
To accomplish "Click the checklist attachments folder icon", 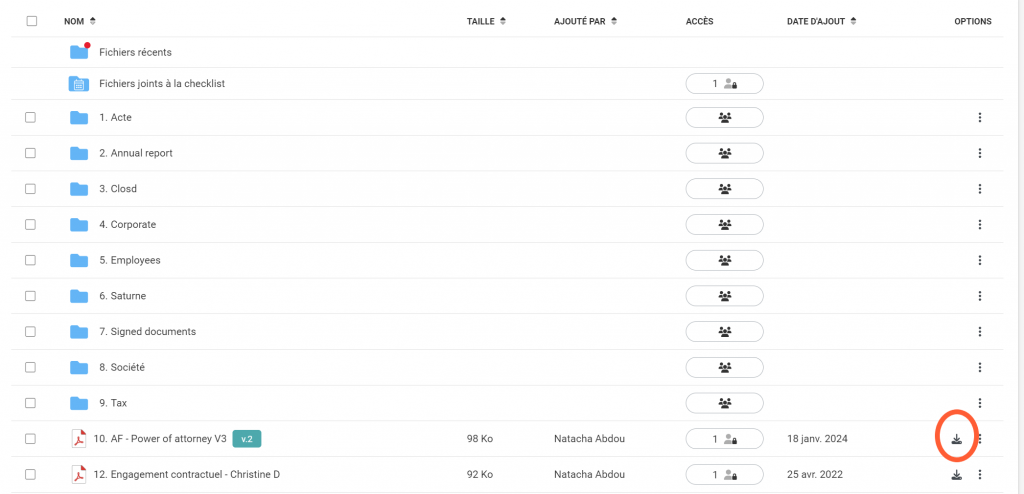I will (x=79, y=84).
